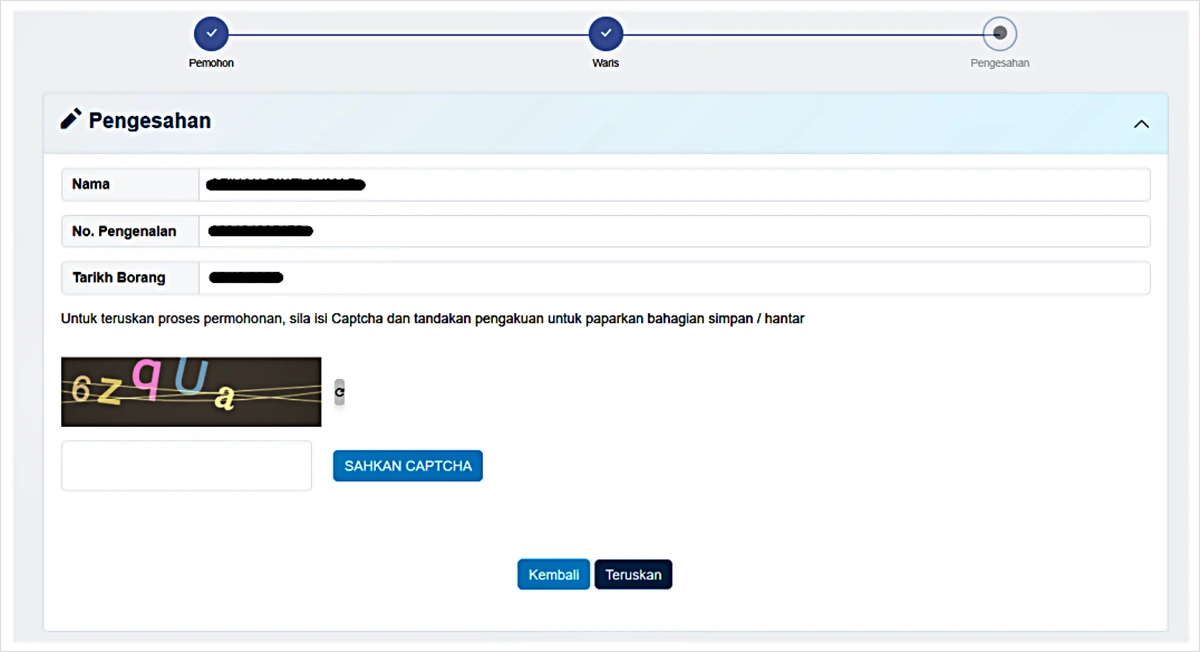1200x652 pixels.
Task: Click the pencil icon beside Pengesahan heading
Action: [x=71, y=120]
